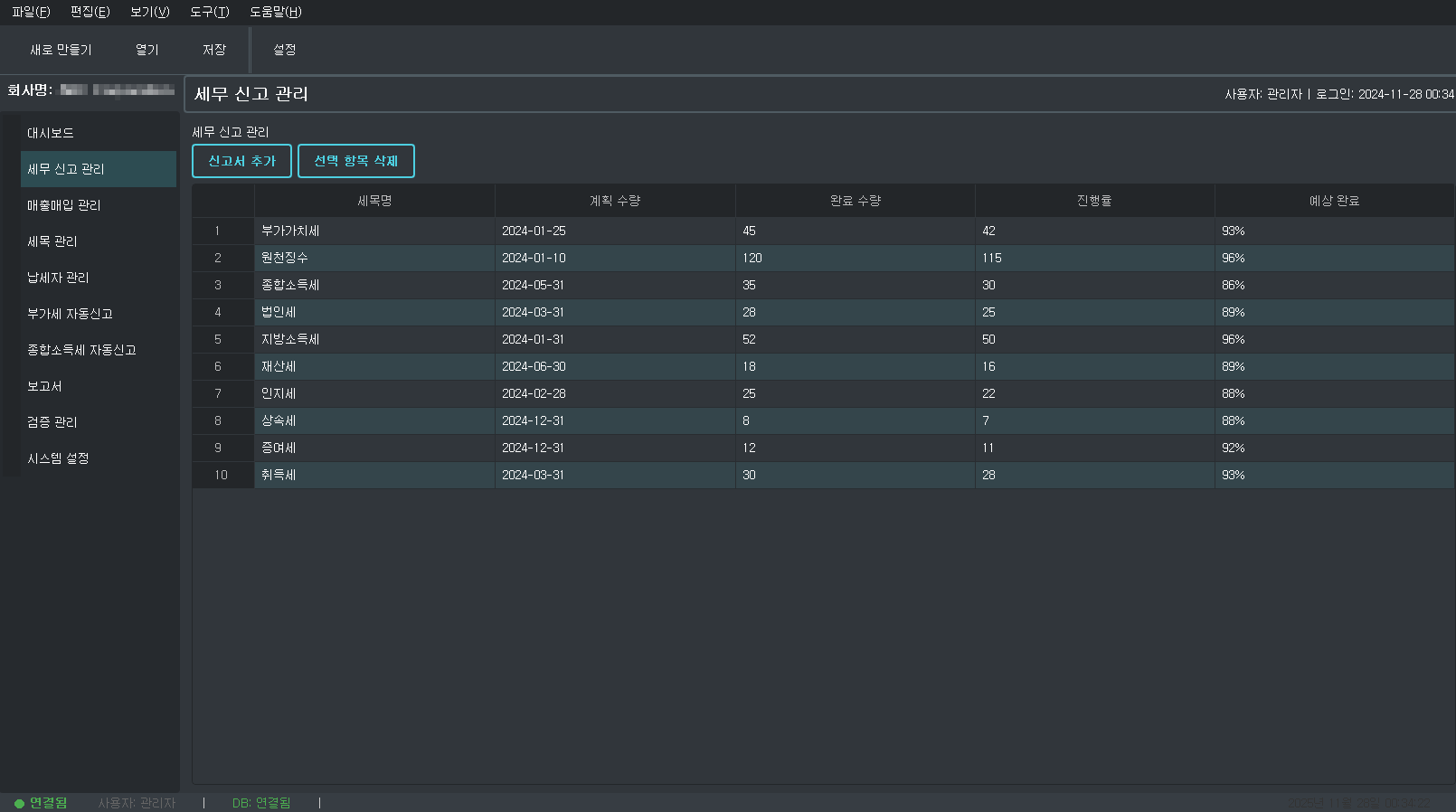Sort by the 진행률 column header
The height and width of the screenshot is (812, 1456).
[1093, 201]
